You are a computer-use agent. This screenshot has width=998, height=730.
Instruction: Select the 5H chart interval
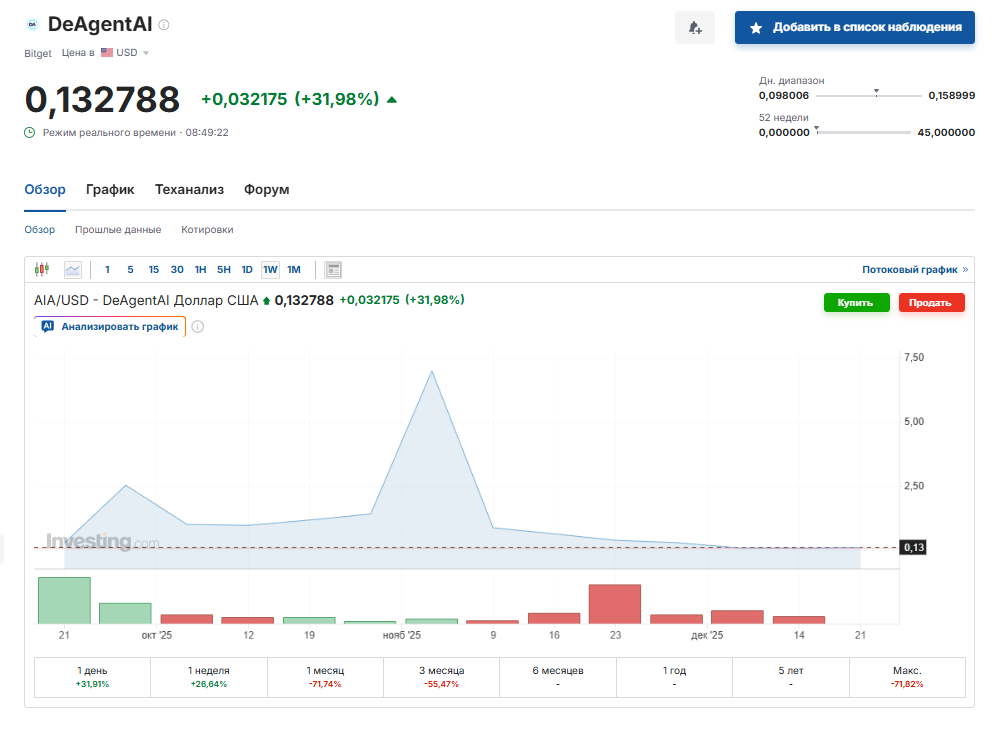tap(223, 269)
